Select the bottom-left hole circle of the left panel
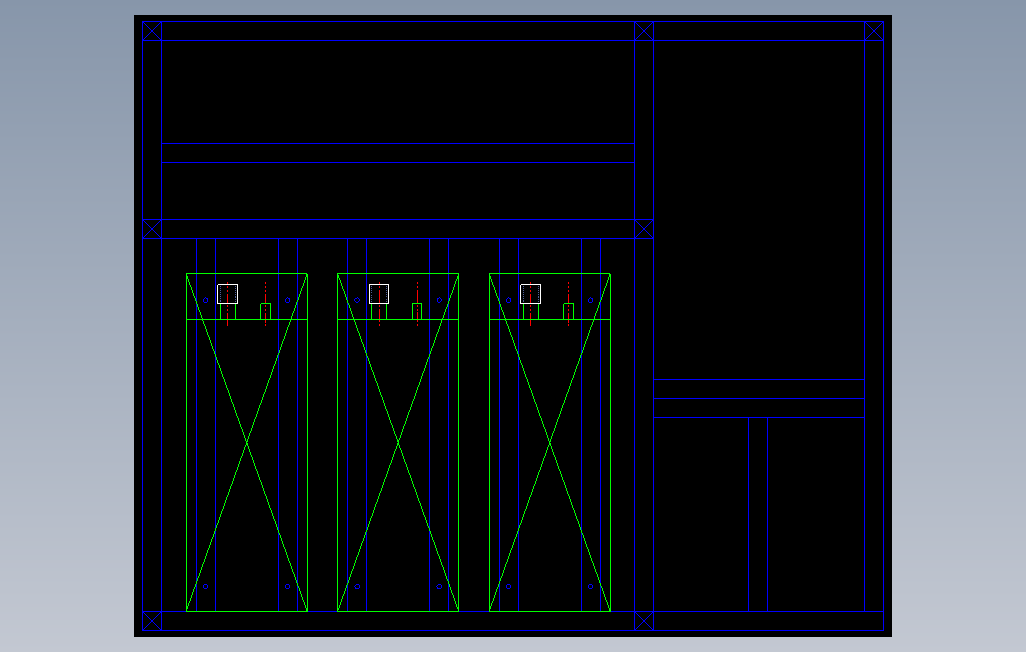 205,587
